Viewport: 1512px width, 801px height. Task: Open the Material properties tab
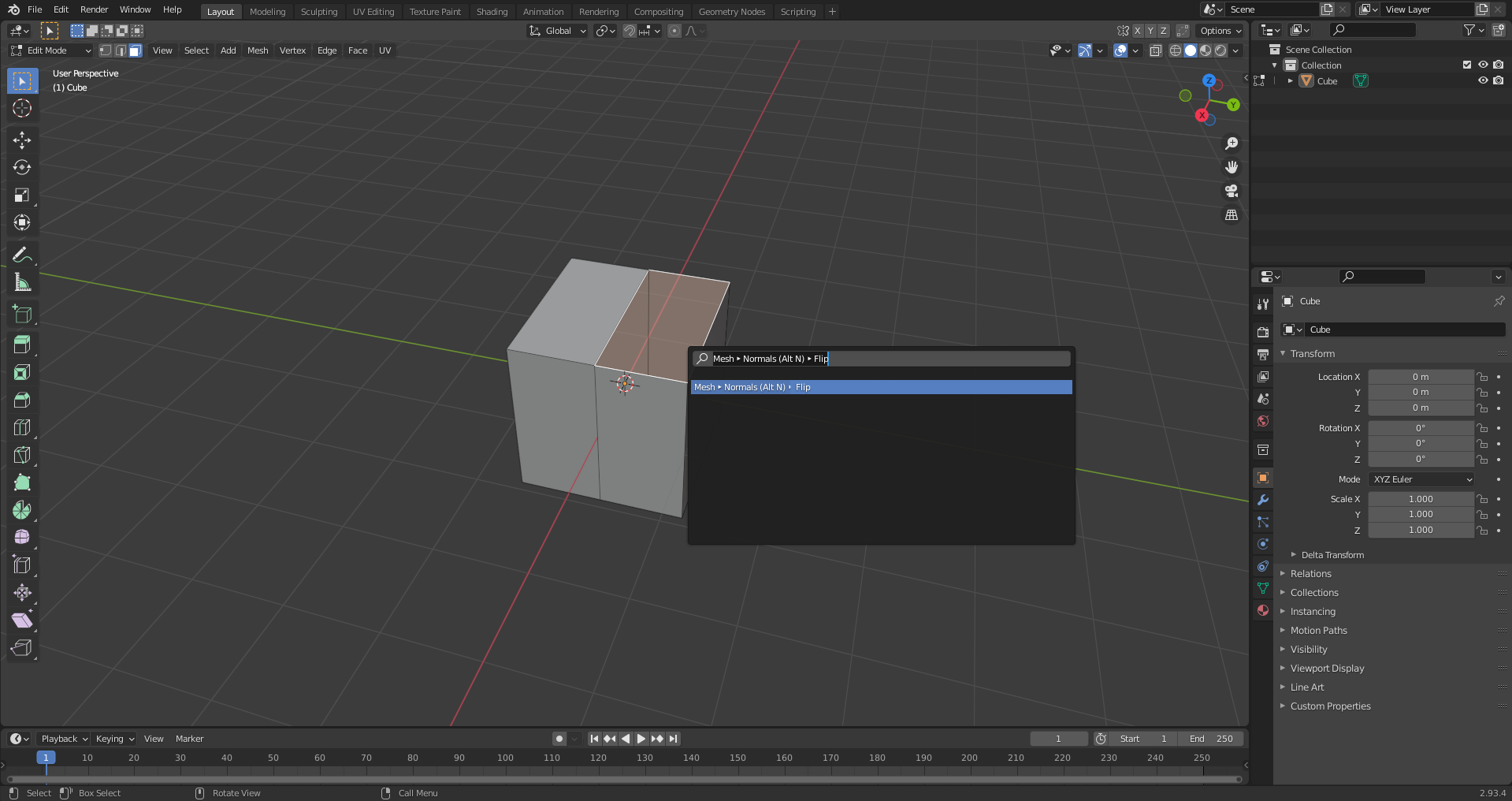(x=1262, y=610)
